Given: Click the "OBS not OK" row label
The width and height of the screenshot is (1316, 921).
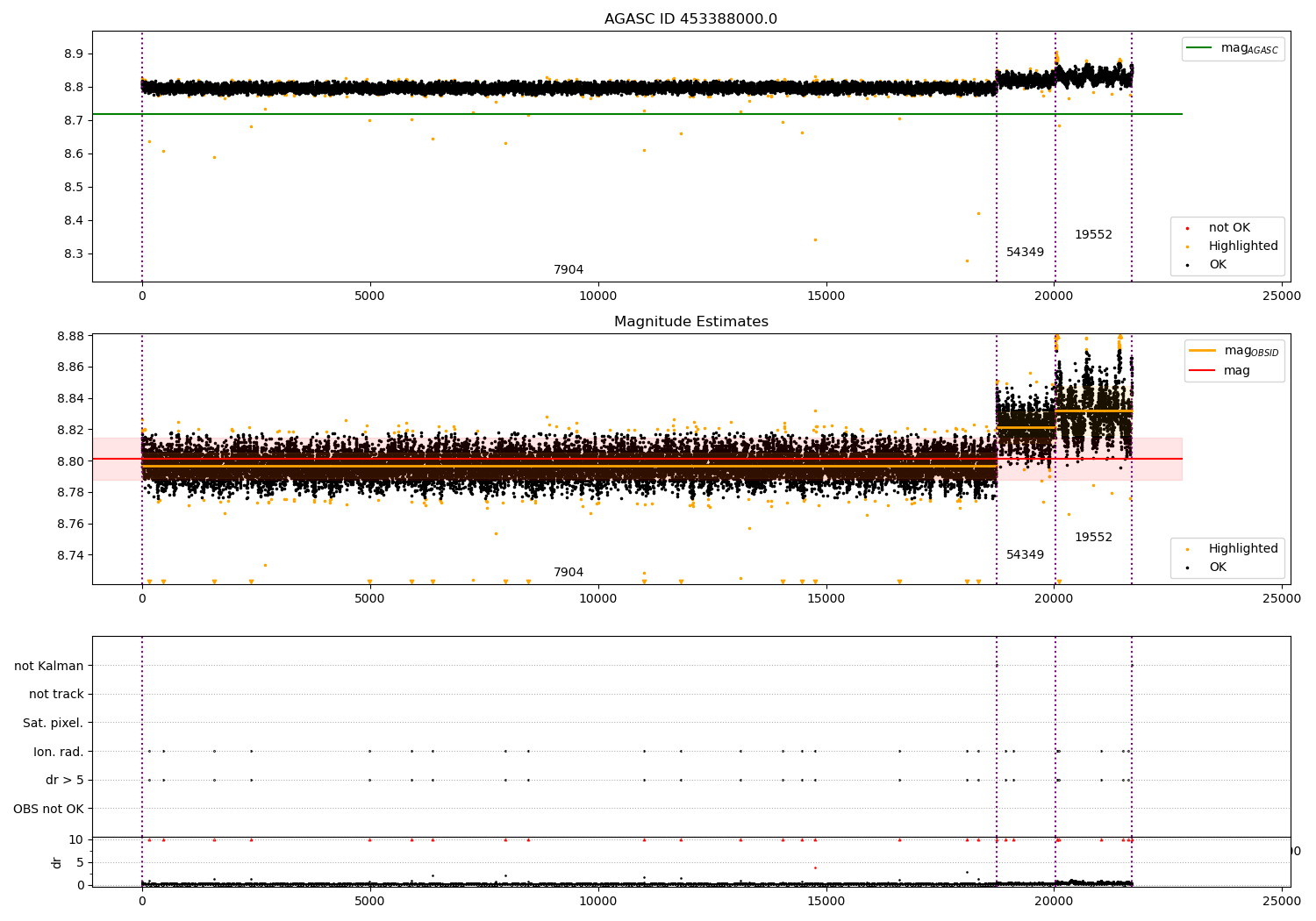Looking at the screenshot, I should tap(49, 810).
